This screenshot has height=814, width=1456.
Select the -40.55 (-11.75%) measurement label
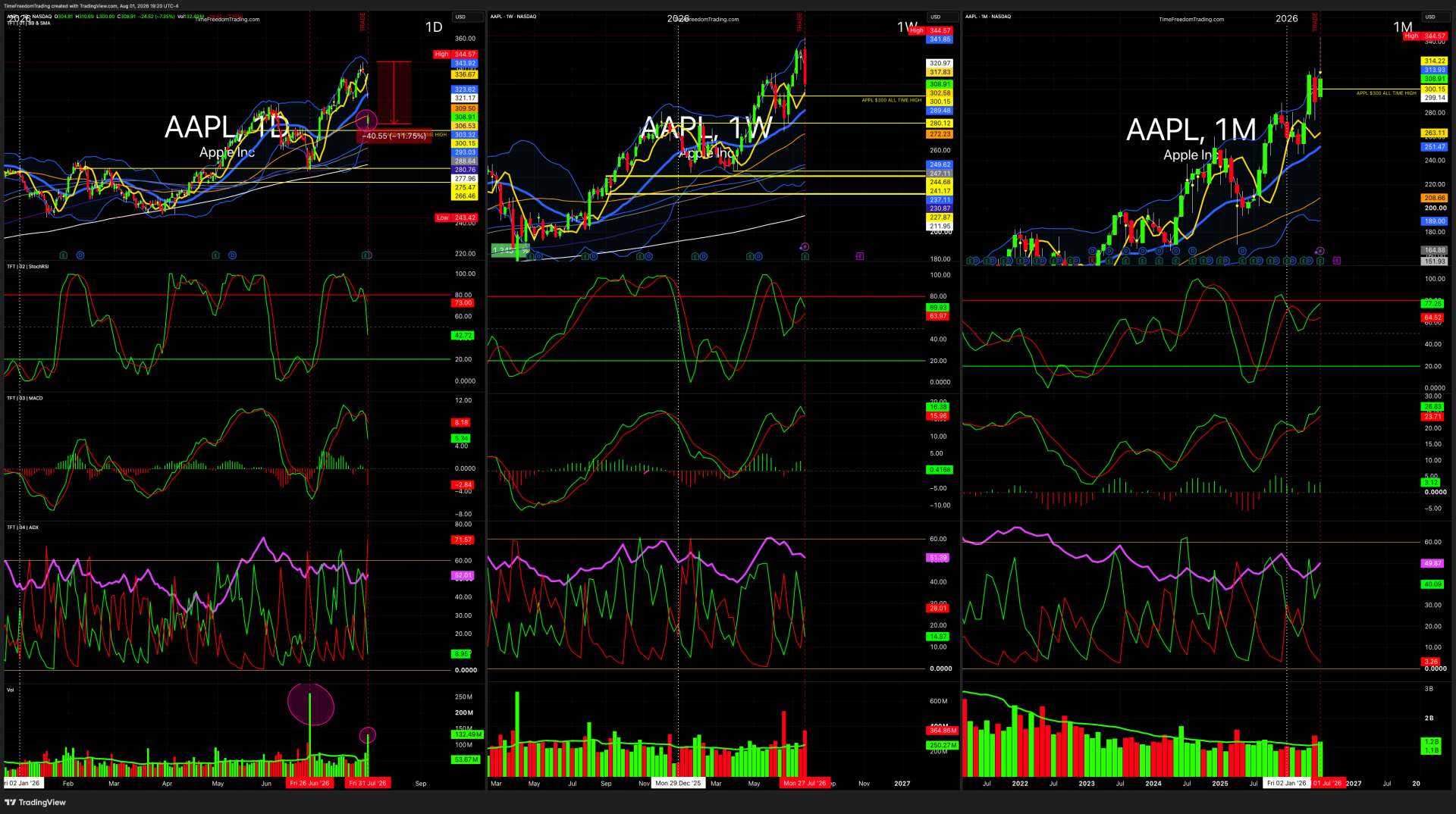point(394,136)
